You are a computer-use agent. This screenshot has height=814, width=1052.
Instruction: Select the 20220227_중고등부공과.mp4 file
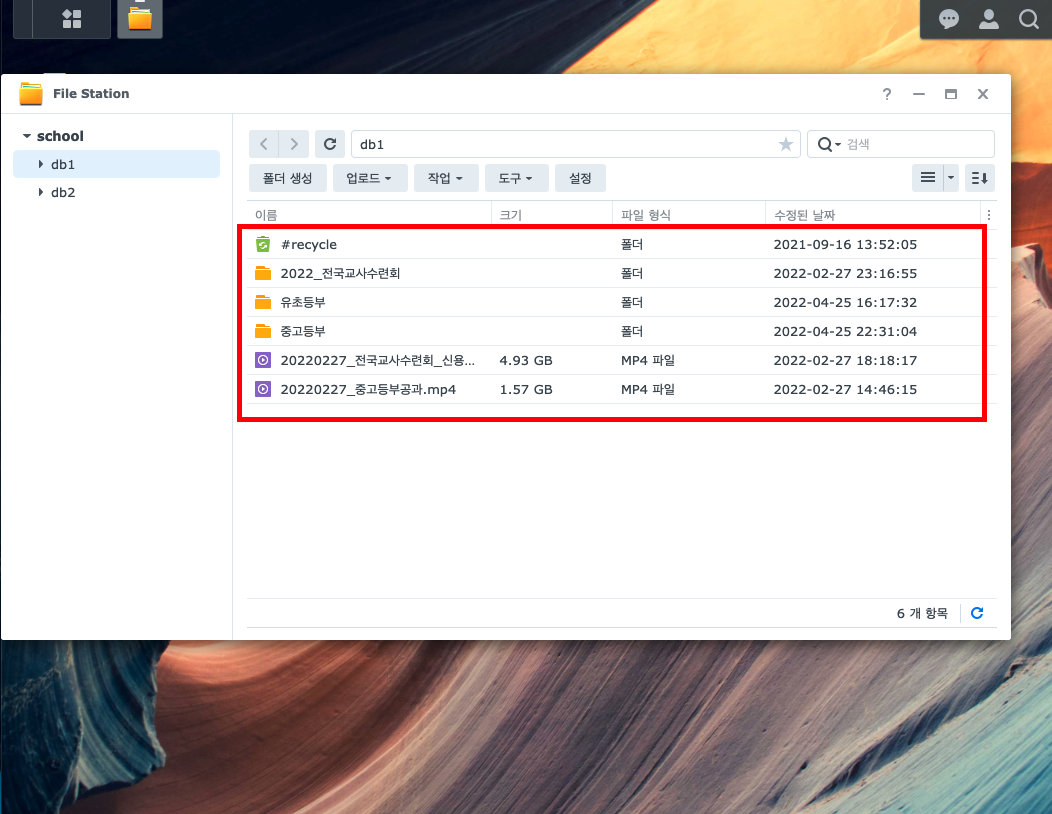coord(368,389)
